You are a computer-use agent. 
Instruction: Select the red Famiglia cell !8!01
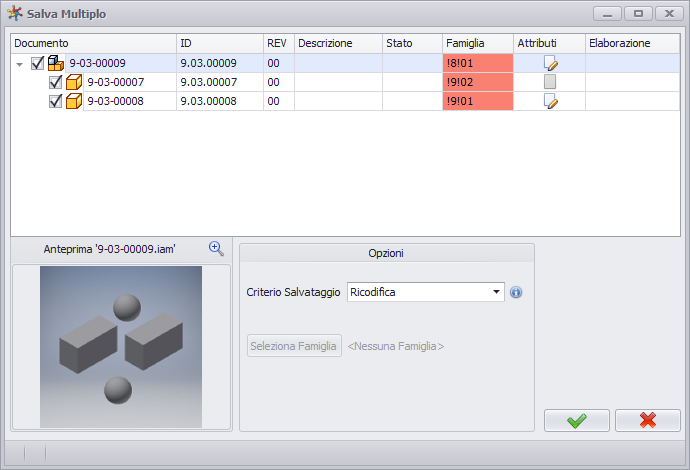pyautogui.click(x=477, y=63)
